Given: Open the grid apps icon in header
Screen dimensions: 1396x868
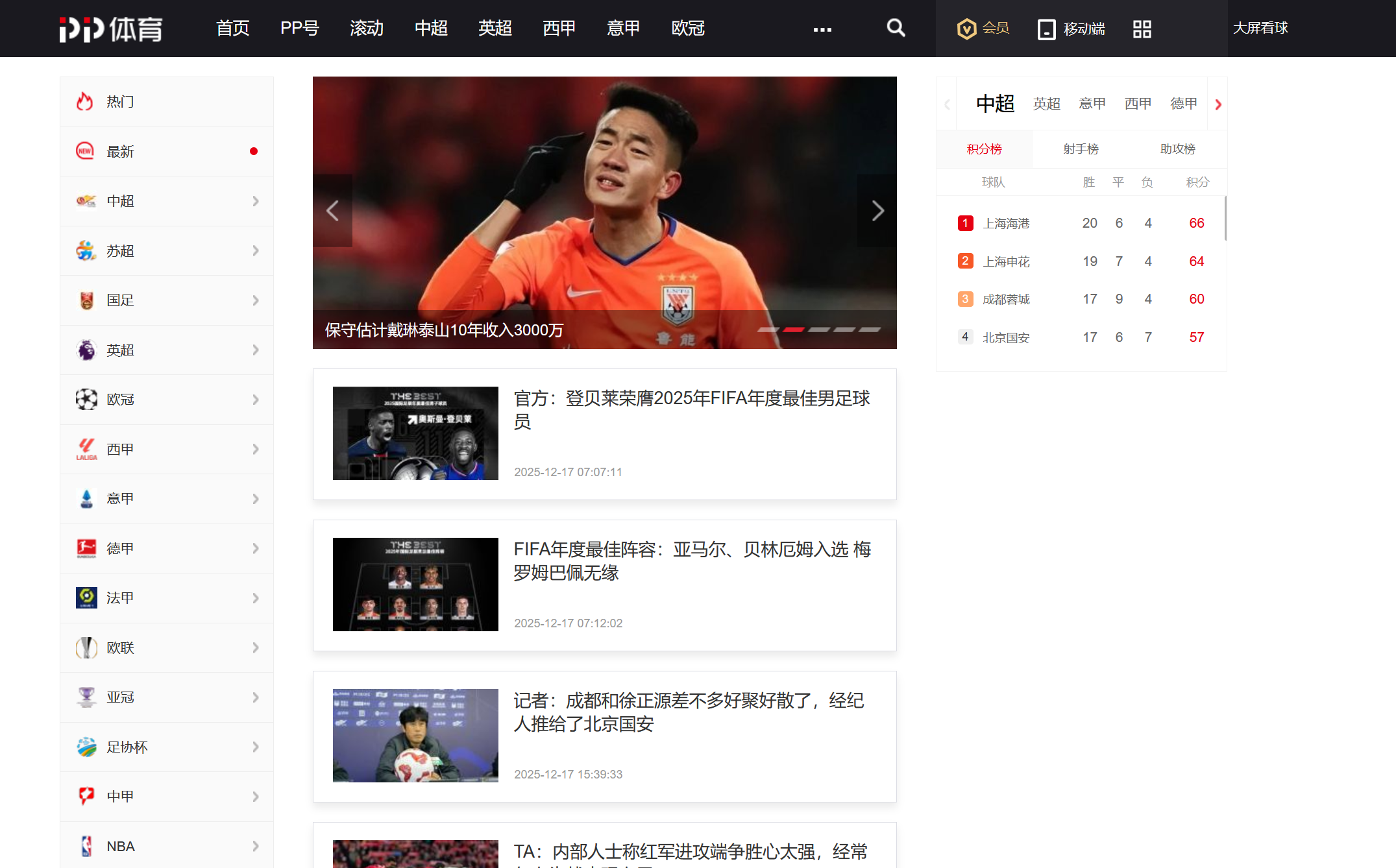Looking at the screenshot, I should (x=1142, y=29).
